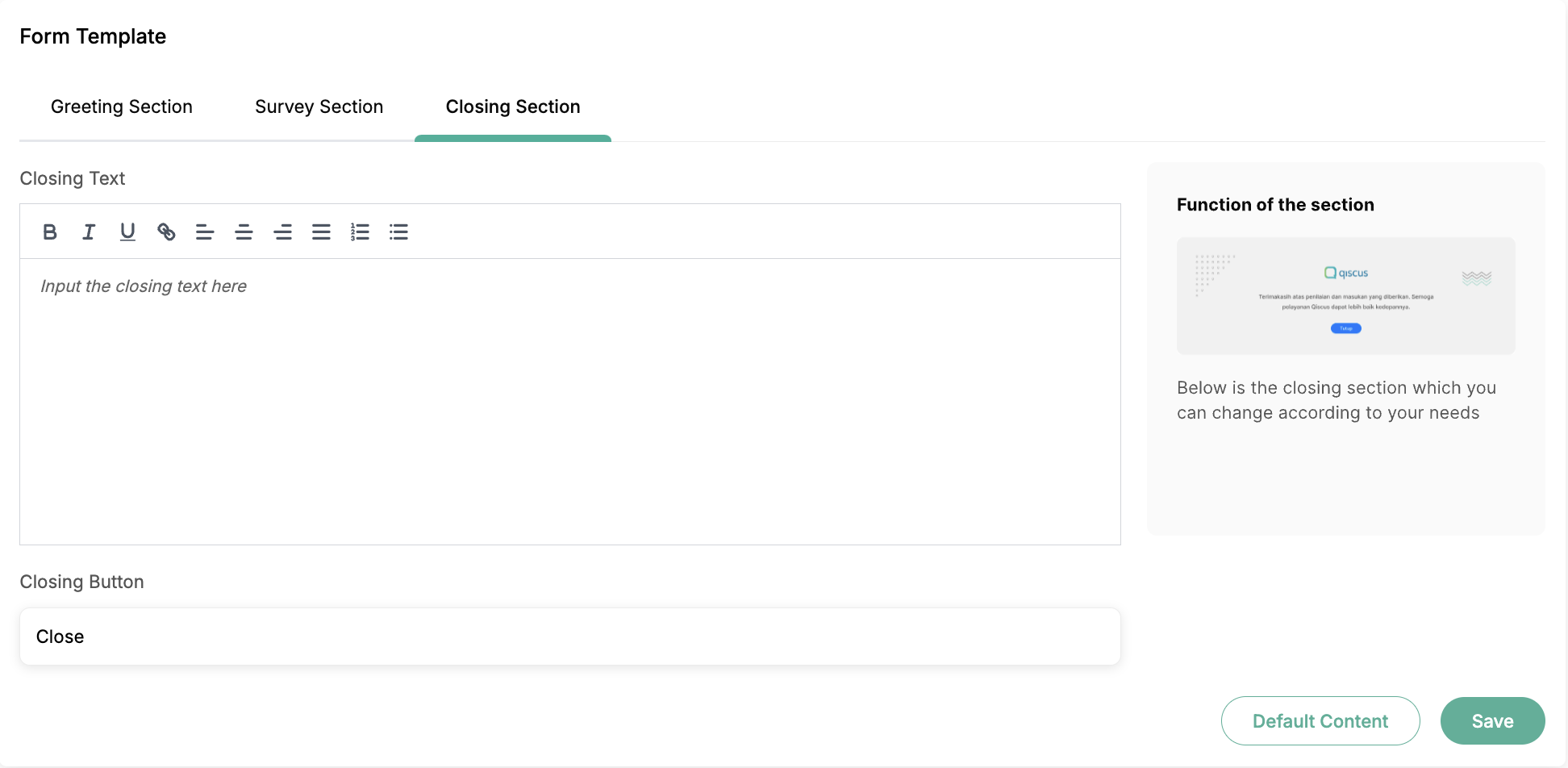Insert a numbered list
The height and width of the screenshot is (768, 1568).
coord(360,232)
